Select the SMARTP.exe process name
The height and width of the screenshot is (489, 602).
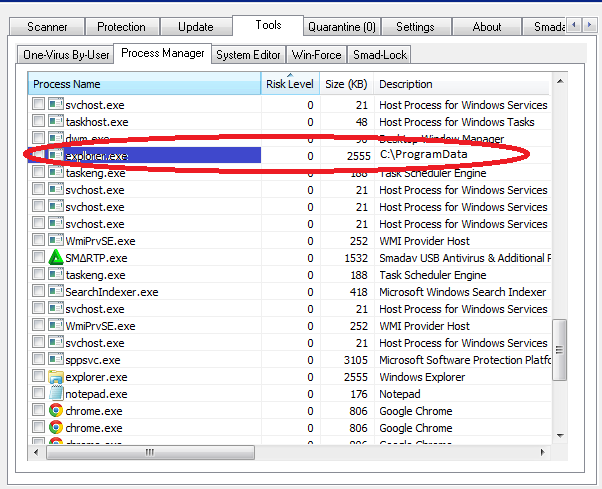[96, 258]
